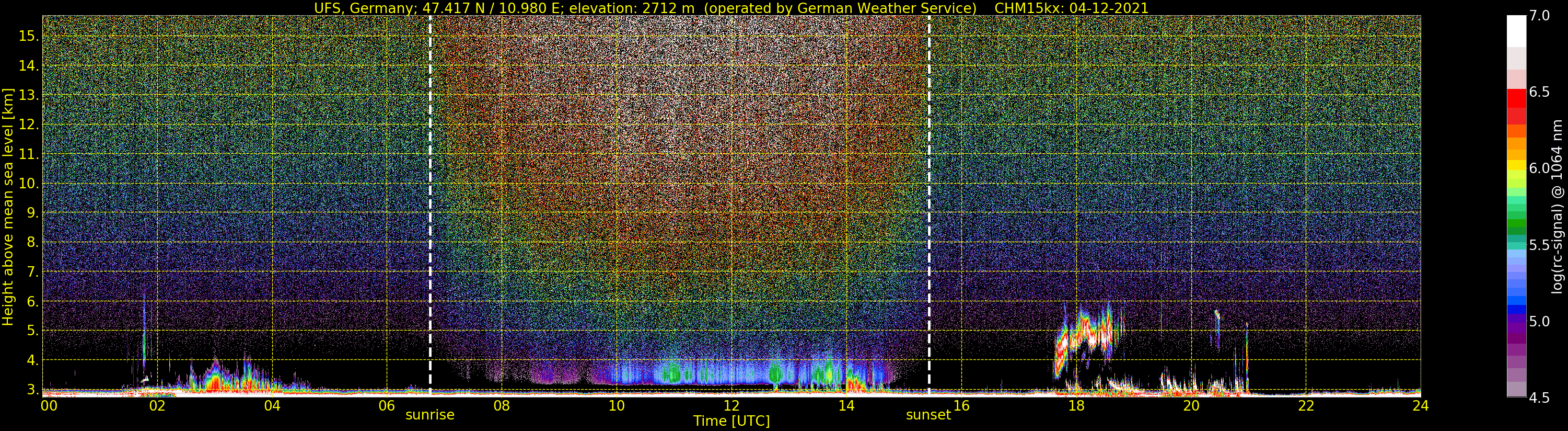This screenshot has width=1568, height=431.
Task: Click the '4.' height axis tick label
Action: coord(32,360)
